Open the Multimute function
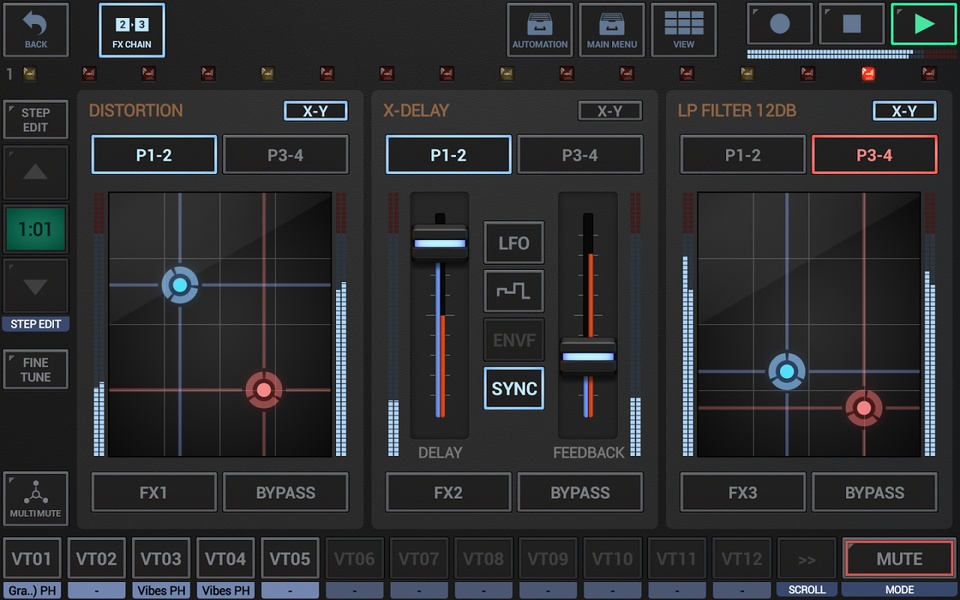Viewport: 960px width, 600px height. click(36, 498)
